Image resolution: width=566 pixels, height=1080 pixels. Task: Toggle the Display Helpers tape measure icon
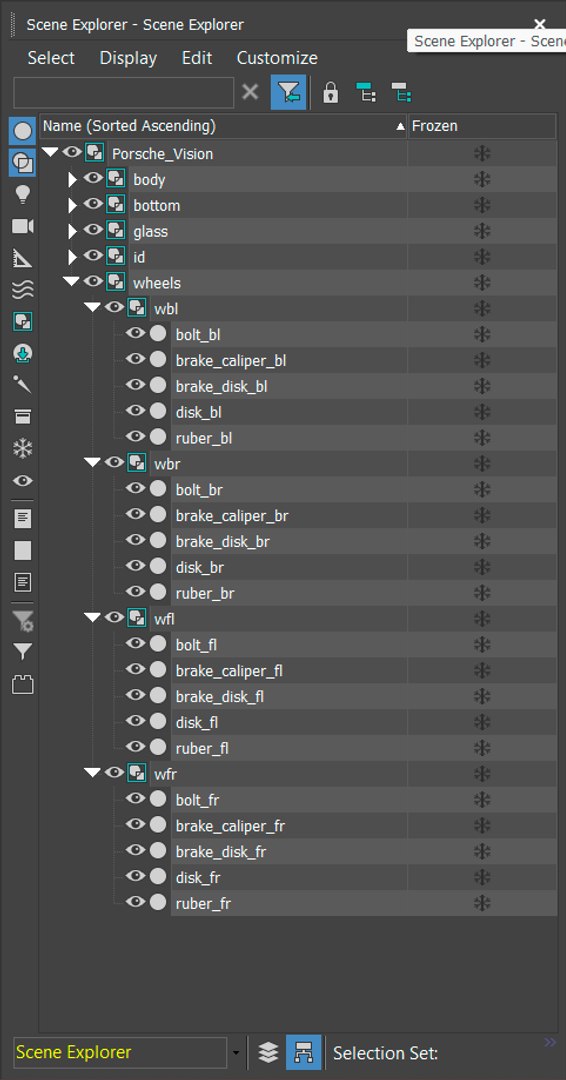pyautogui.click(x=23, y=258)
